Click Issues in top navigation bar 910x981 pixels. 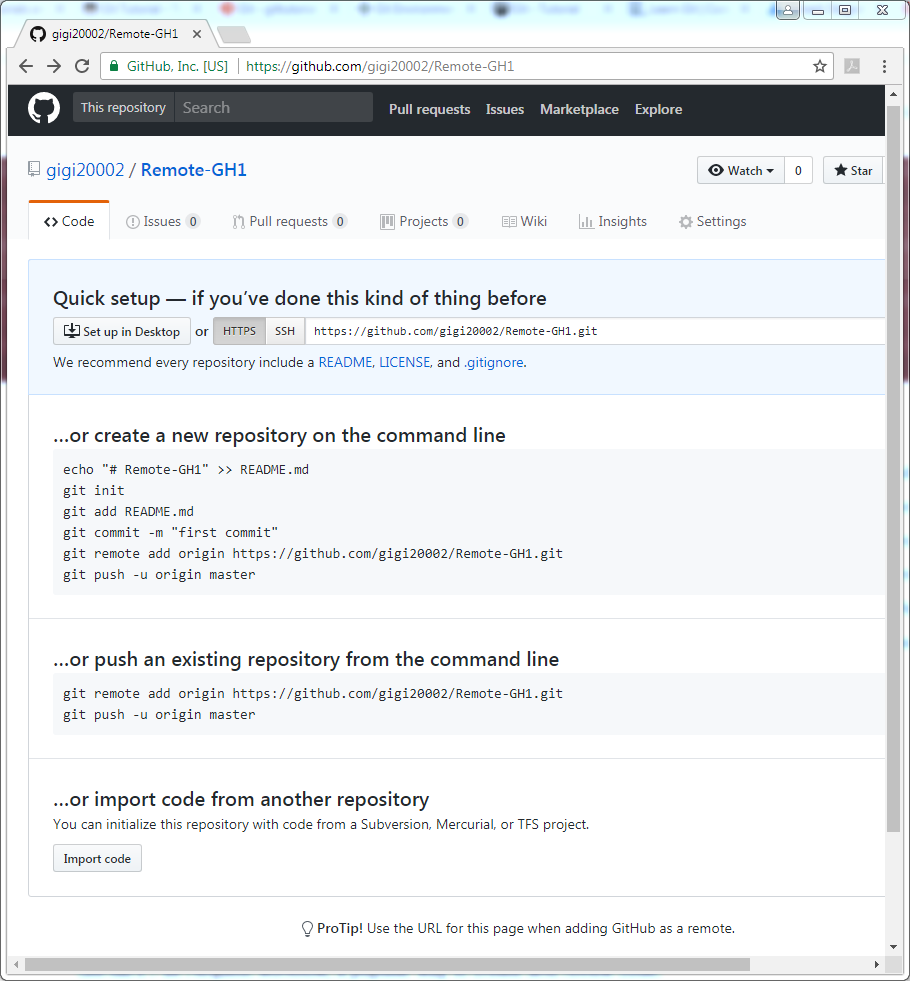pos(505,109)
